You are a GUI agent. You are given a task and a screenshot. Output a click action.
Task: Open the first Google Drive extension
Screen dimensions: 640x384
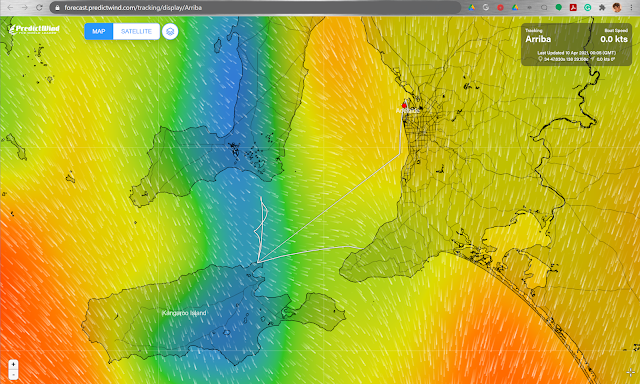[x=471, y=7]
